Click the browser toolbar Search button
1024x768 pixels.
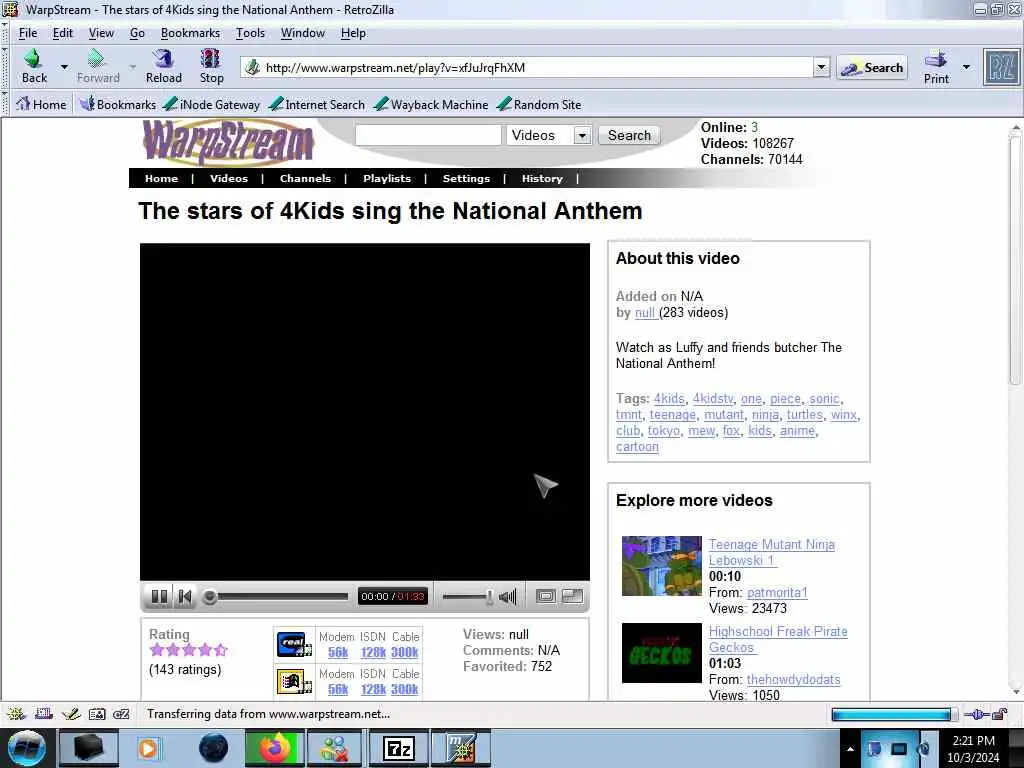click(x=872, y=67)
